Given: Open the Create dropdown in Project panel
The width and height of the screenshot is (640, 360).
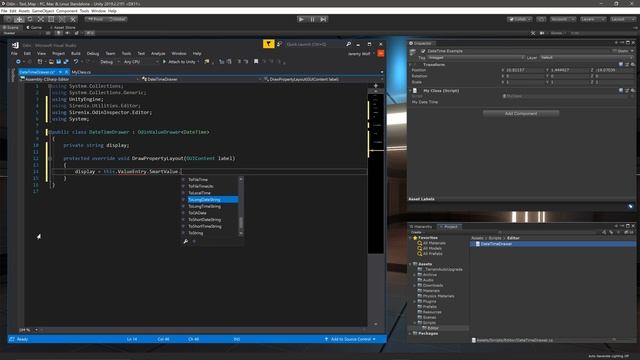Looking at the screenshot, I should coord(417,232).
